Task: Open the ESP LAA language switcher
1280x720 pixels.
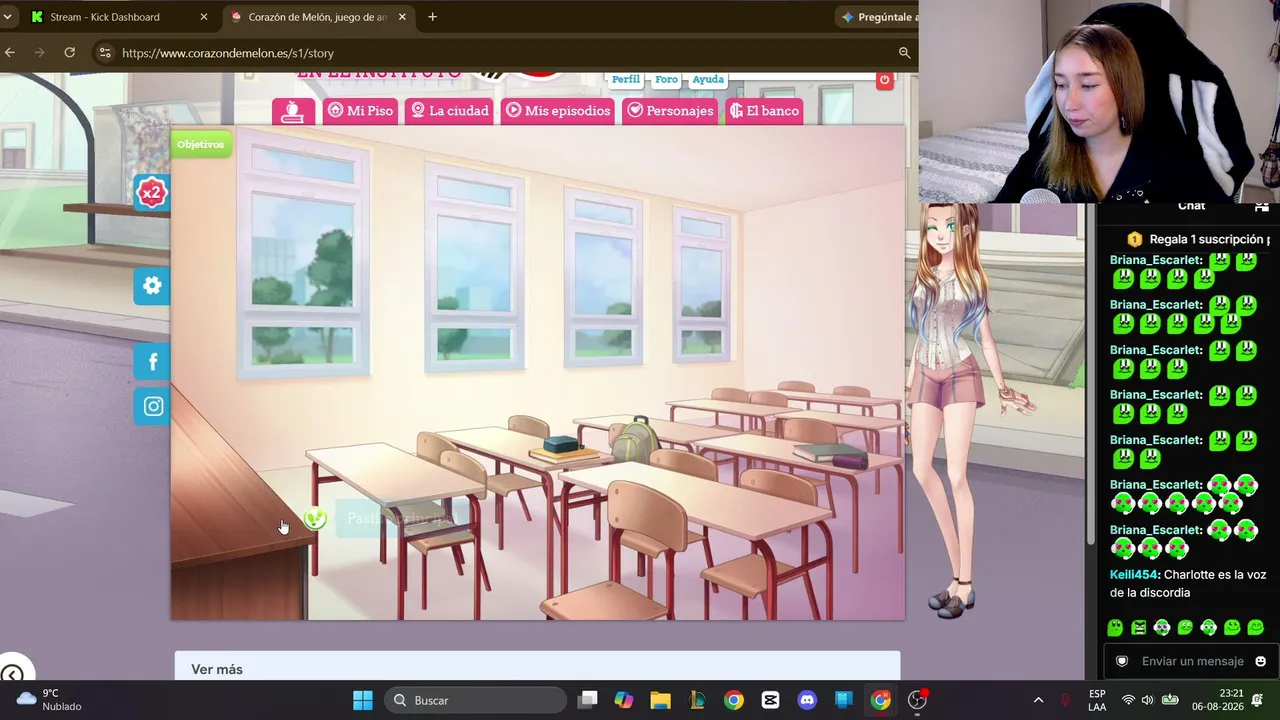Action: (1097, 700)
